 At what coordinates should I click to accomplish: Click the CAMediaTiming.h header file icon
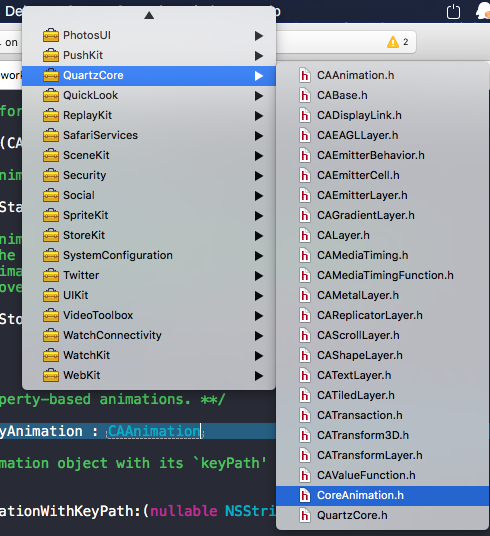point(305,255)
